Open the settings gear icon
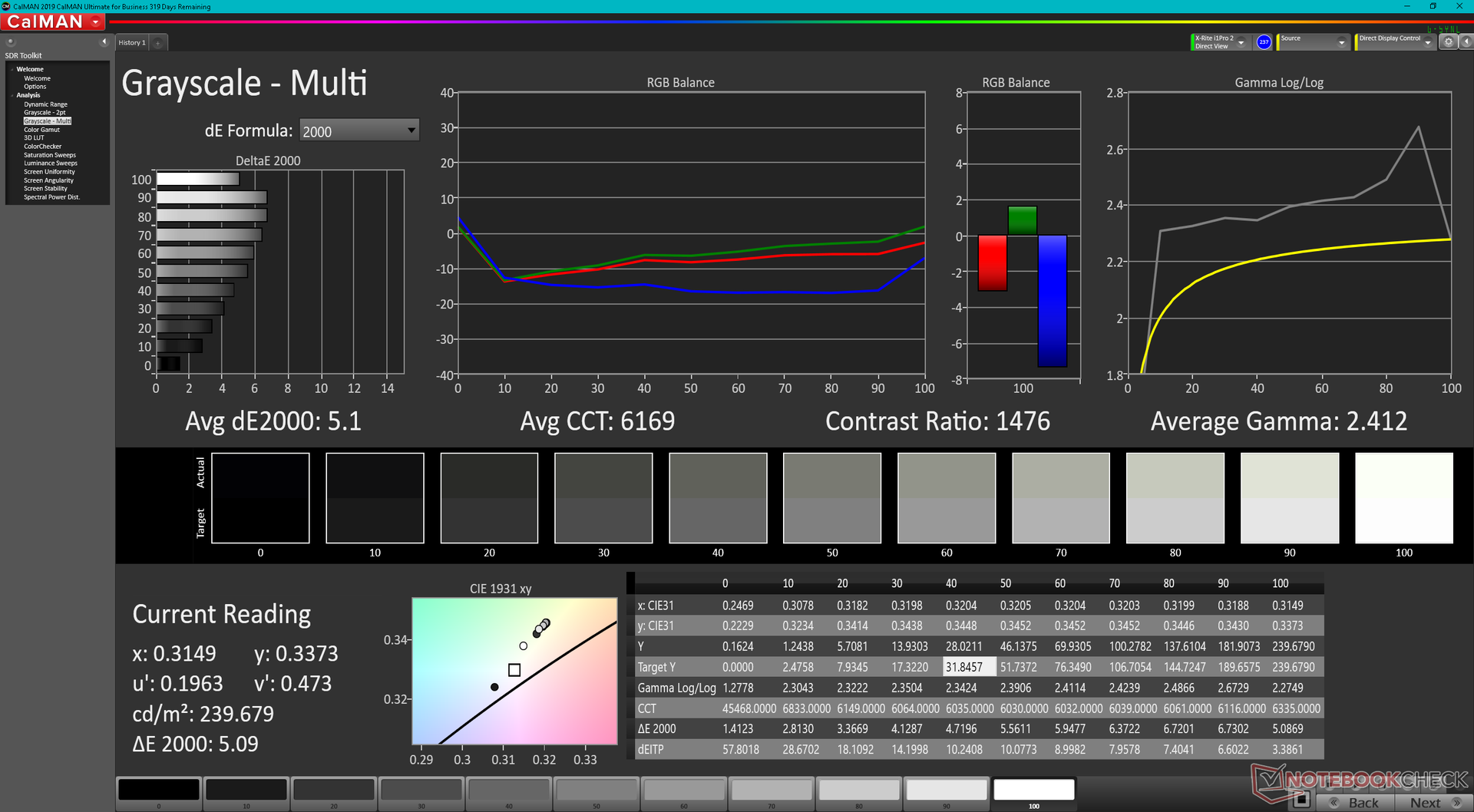 [x=1448, y=42]
